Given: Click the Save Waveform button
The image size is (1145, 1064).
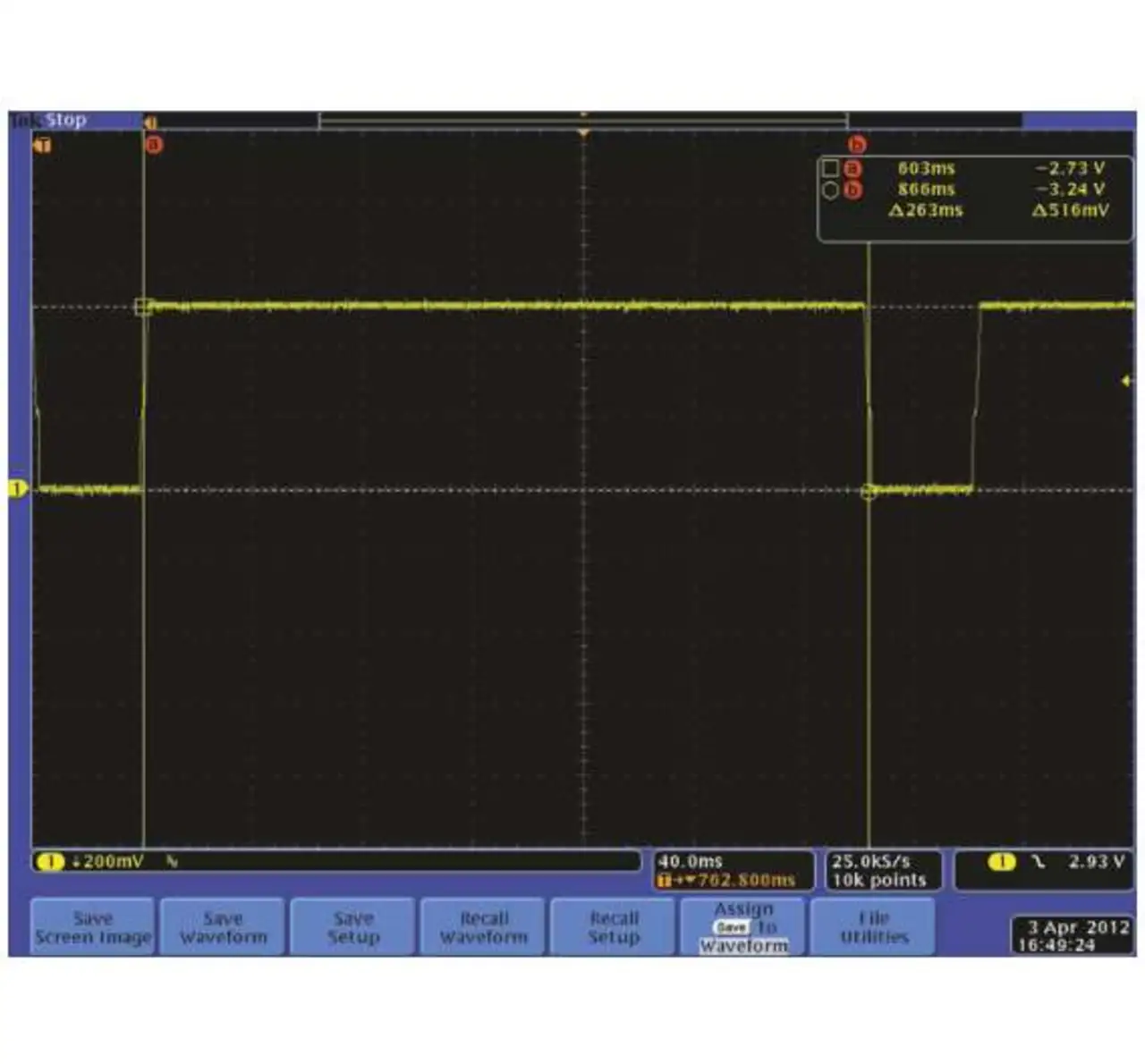Looking at the screenshot, I should [x=224, y=927].
